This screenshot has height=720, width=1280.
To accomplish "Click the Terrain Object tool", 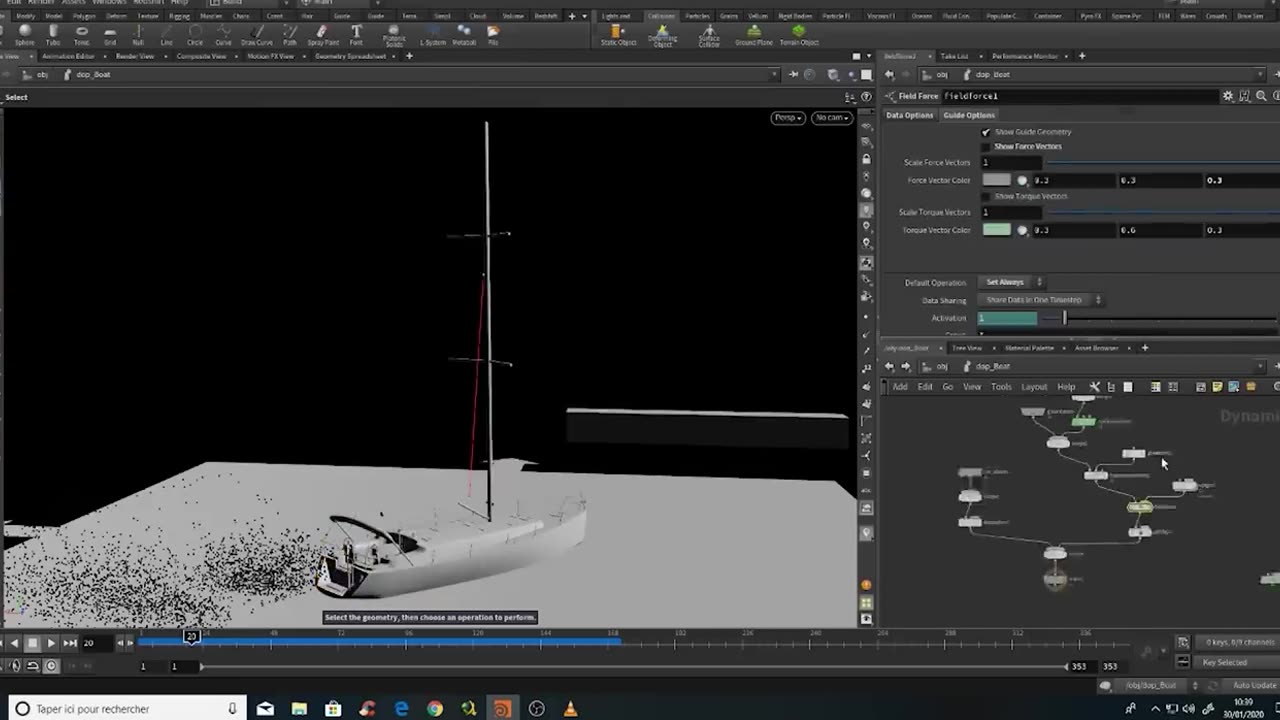I will [798, 35].
